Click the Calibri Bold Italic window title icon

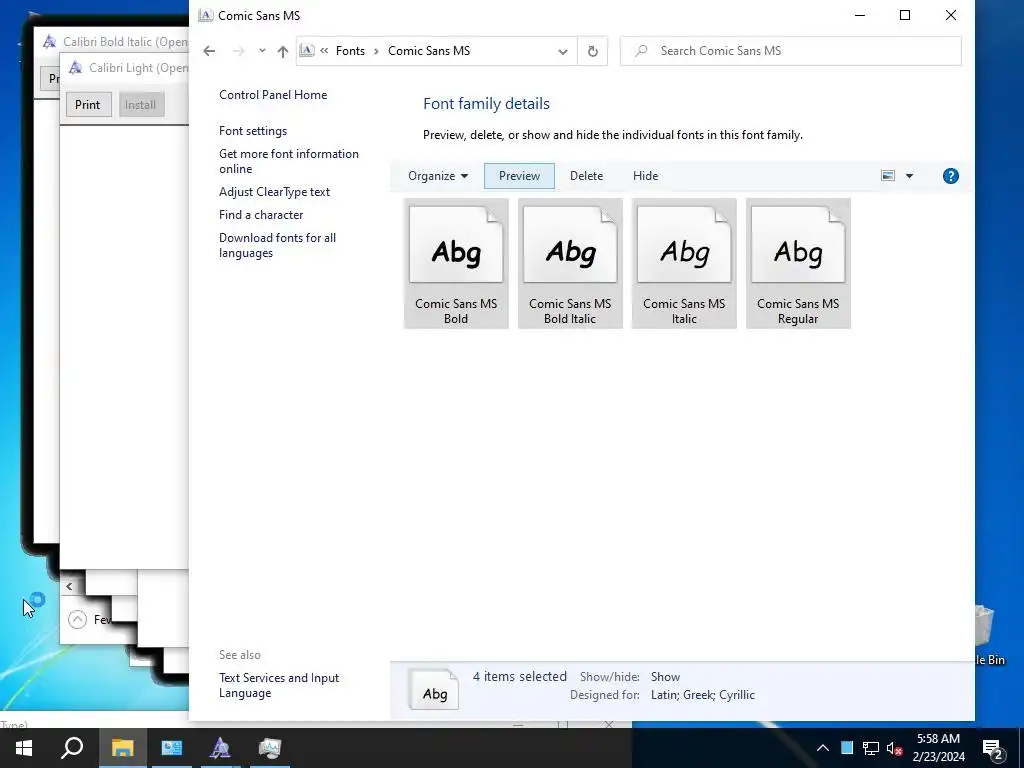[x=49, y=42]
